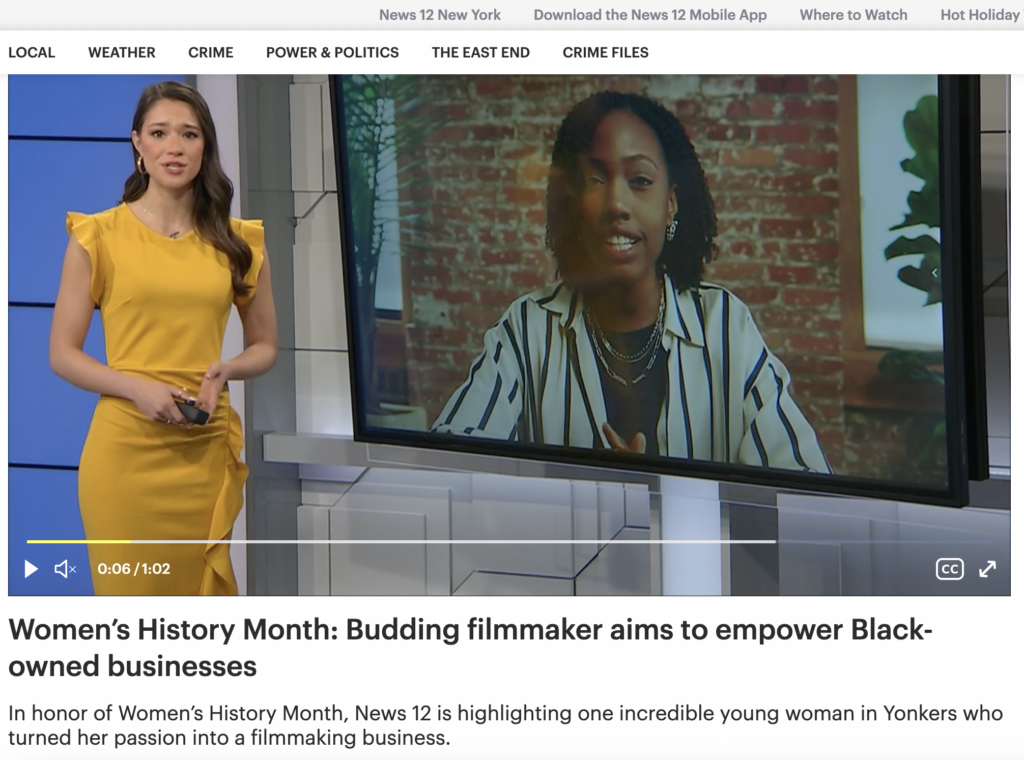
Task: Click the article summary about Yonkers filmmaker
Action: (x=505, y=726)
